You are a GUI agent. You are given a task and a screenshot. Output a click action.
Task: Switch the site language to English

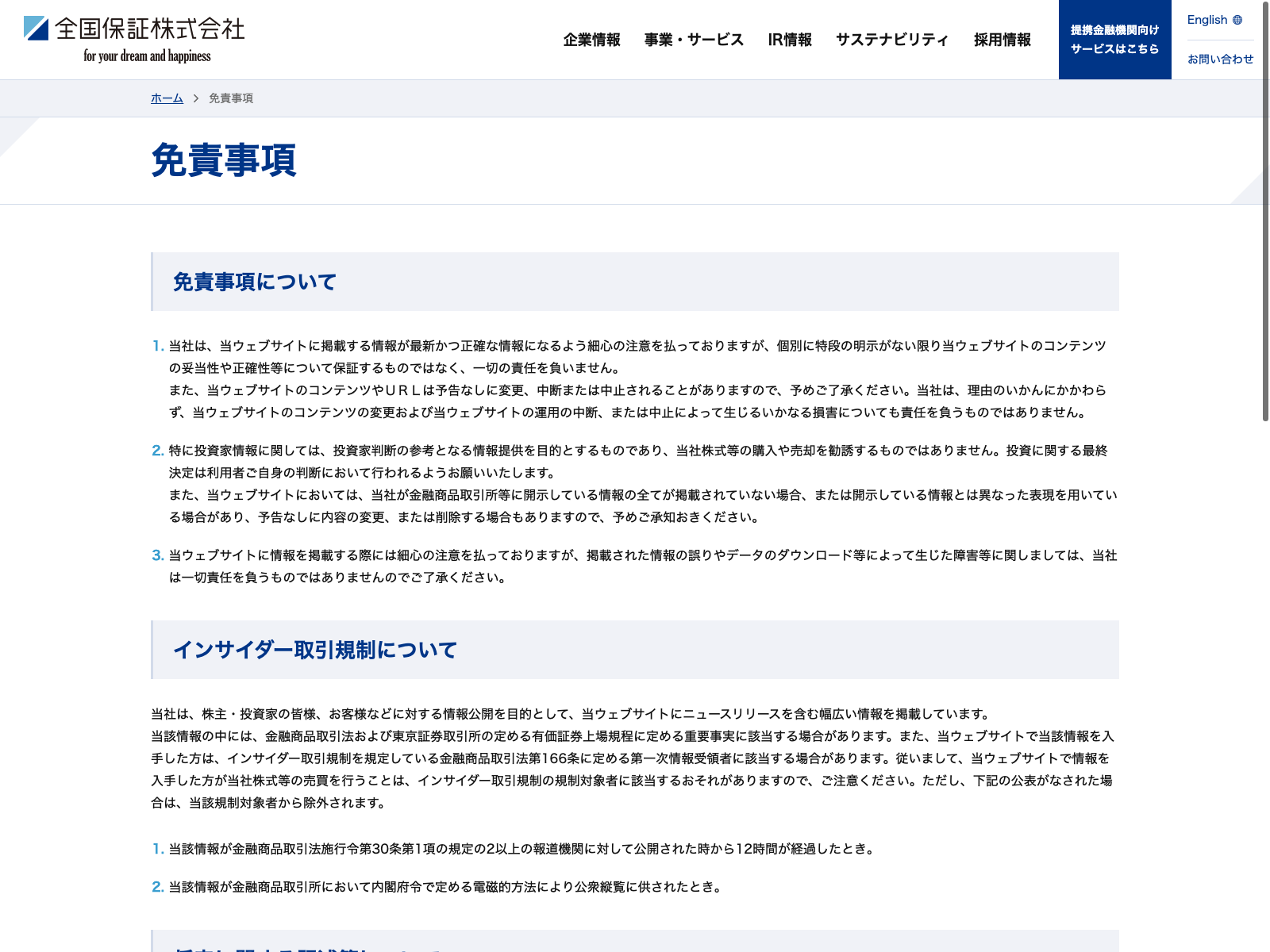pyautogui.click(x=1207, y=20)
